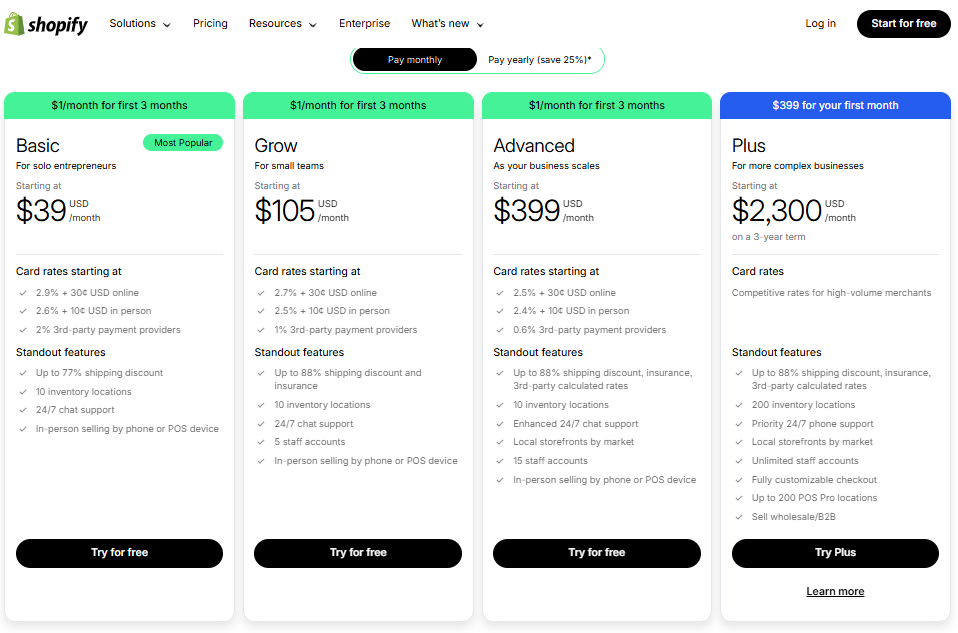Switch to Pay yearly billing
The image size is (958, 633).
(x=536, y=59)
